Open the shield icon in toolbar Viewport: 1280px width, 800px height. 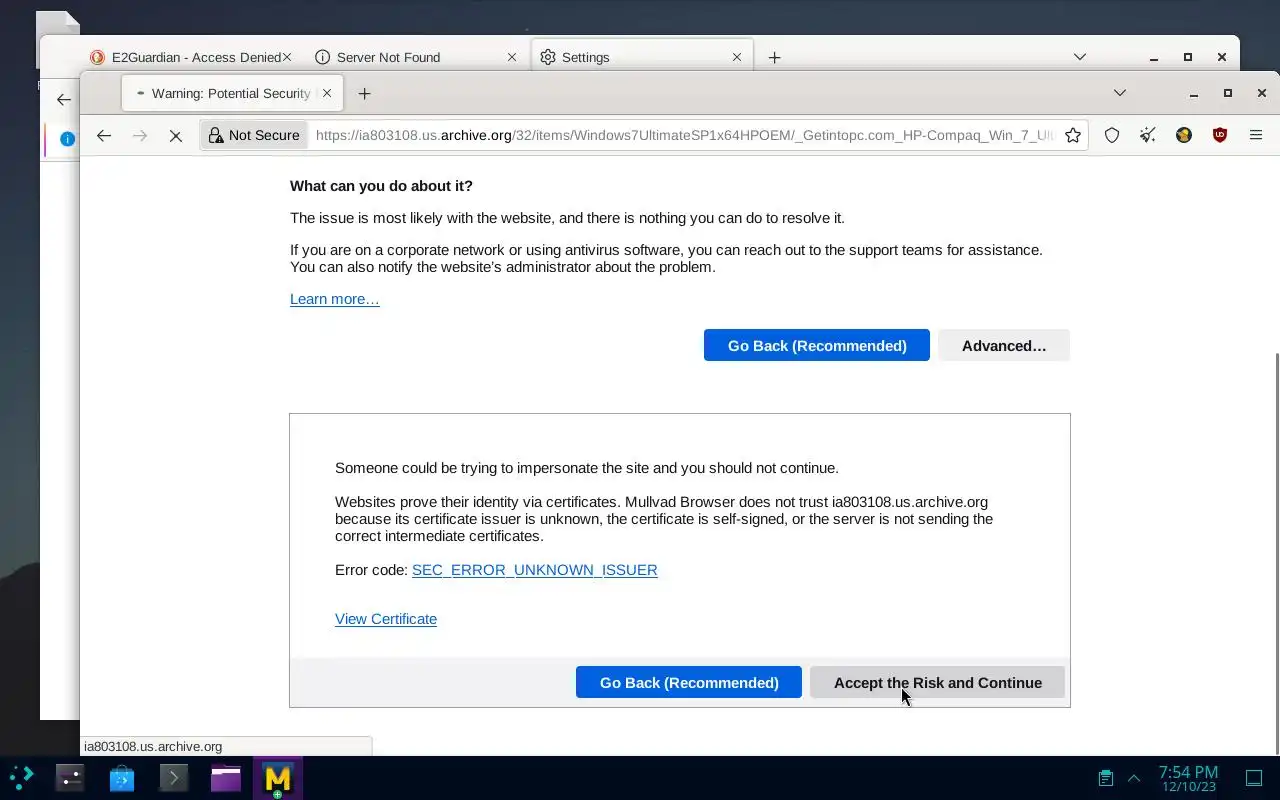1112,135
